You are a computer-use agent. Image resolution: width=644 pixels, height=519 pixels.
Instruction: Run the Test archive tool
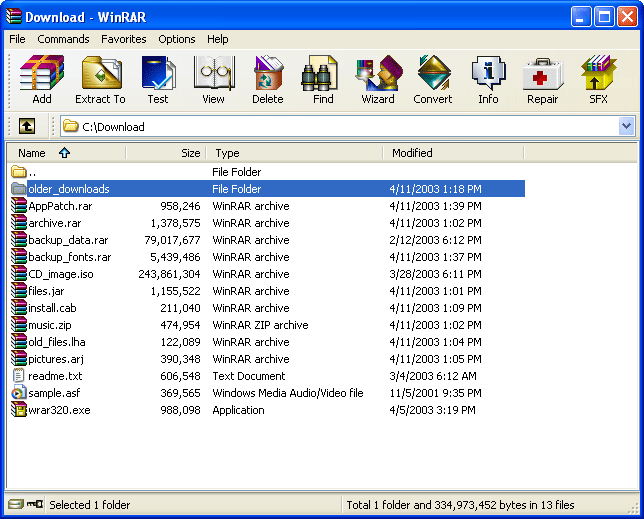pyautogui.click(x=158, y=80)
